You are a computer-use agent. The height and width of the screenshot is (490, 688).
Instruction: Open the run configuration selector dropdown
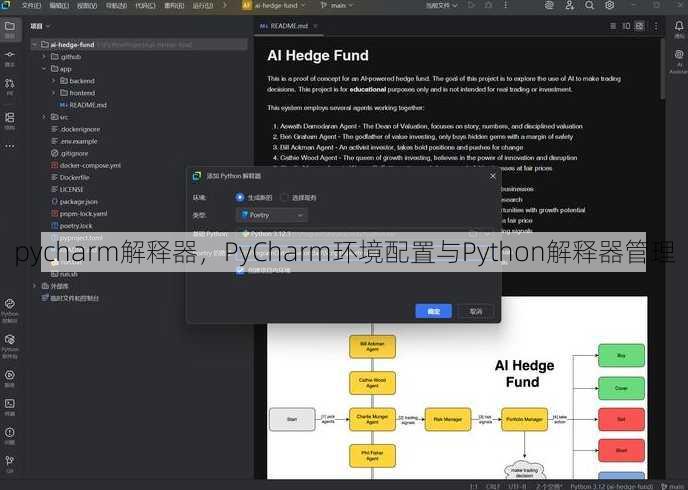click(441, 6)
